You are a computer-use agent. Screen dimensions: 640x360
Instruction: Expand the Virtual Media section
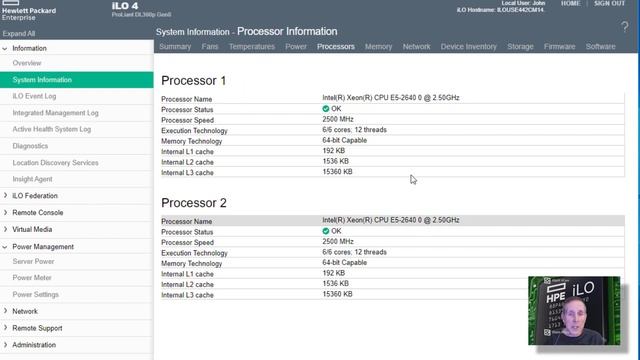5,229
